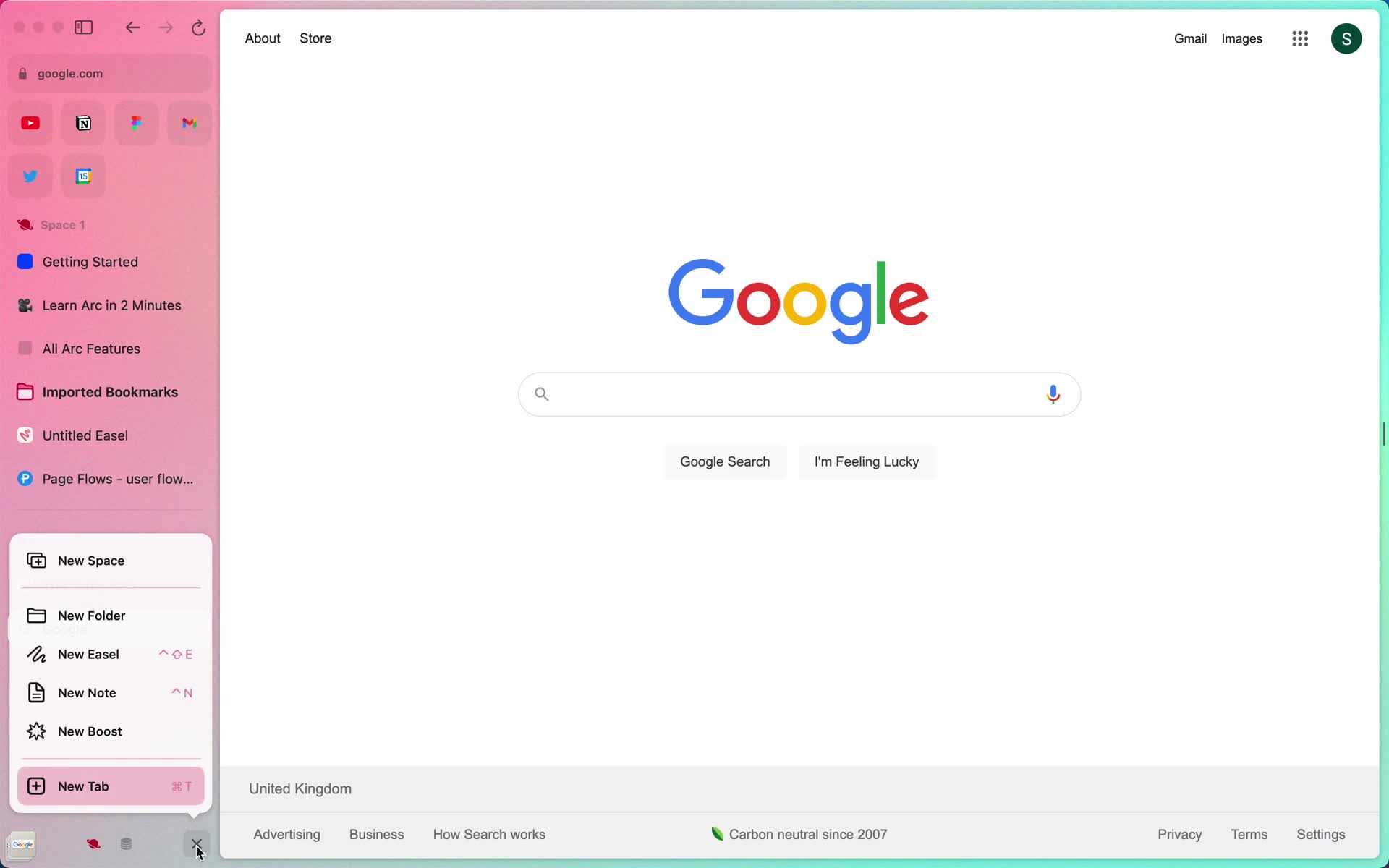The image size is (1389, 868).
Task: Open the Getting Started tab
Action: pyautogui.click(x=90, y=262)
